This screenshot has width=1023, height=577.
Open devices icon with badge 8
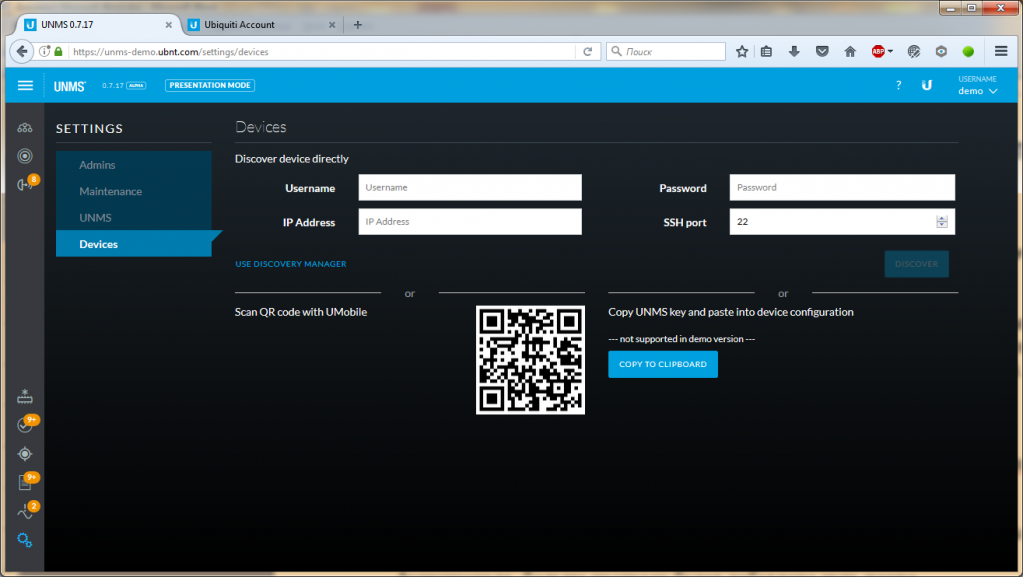tap(25, 185)
